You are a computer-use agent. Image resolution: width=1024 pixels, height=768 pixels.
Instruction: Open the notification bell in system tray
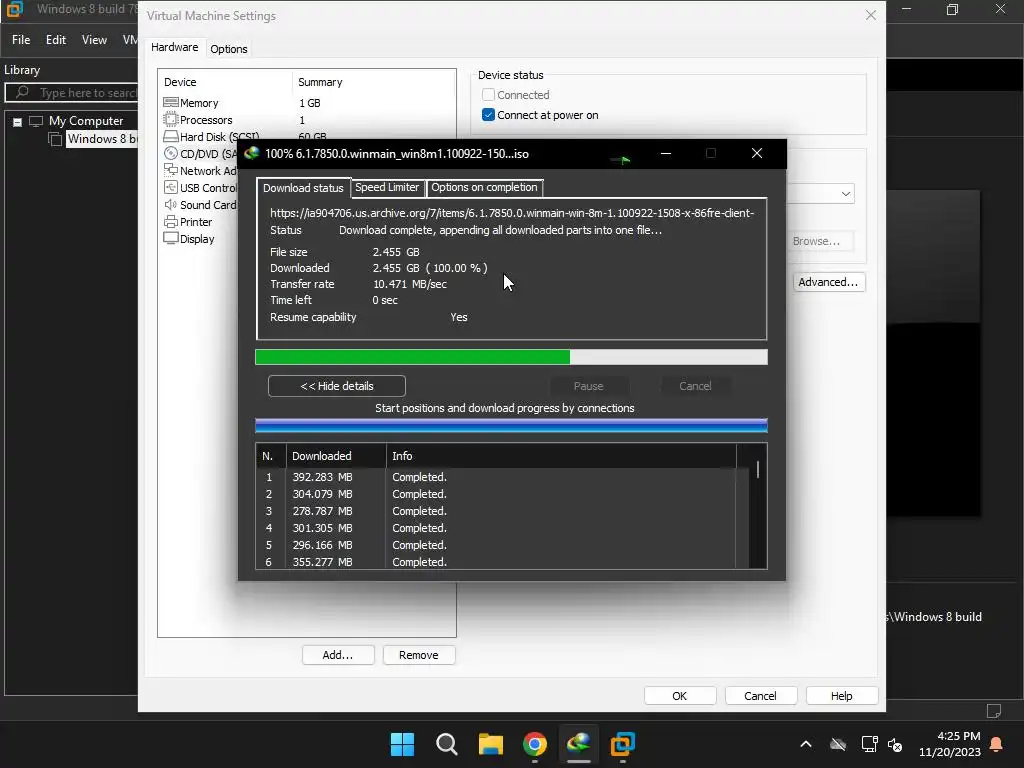coord(997,744)
